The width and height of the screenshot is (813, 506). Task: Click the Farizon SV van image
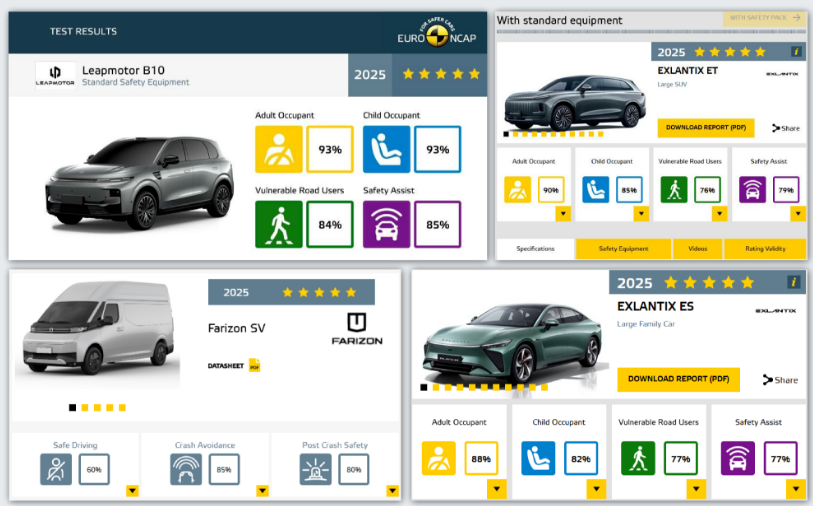tap(97, 329)
